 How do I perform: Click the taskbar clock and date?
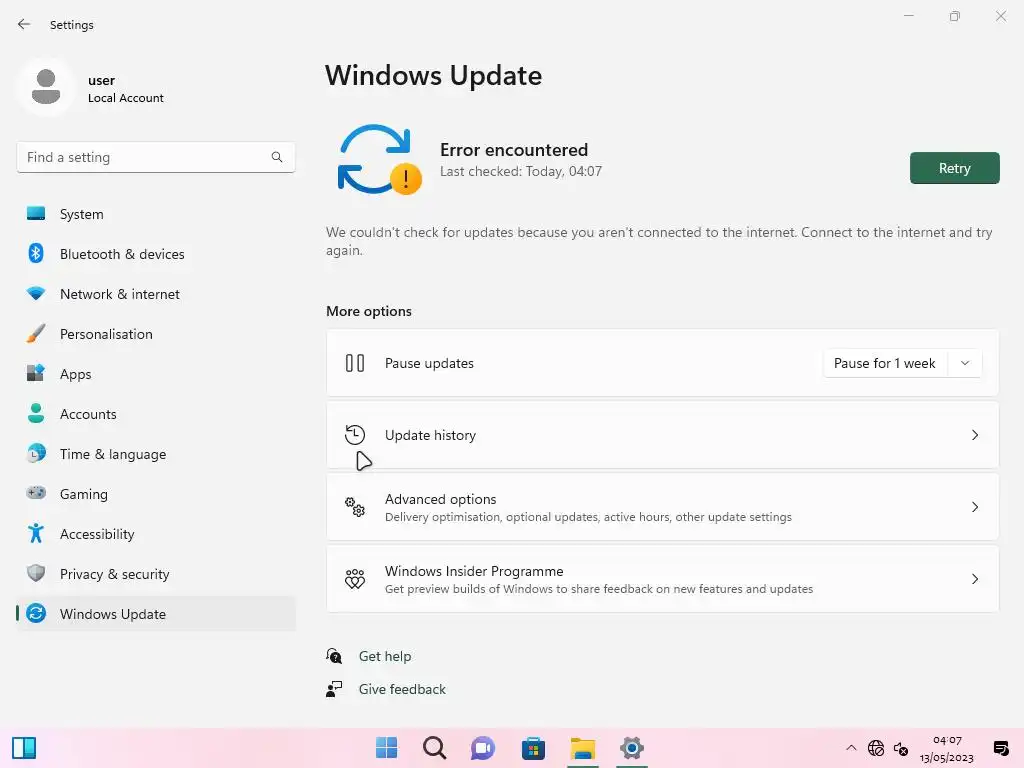click(946, 748)
